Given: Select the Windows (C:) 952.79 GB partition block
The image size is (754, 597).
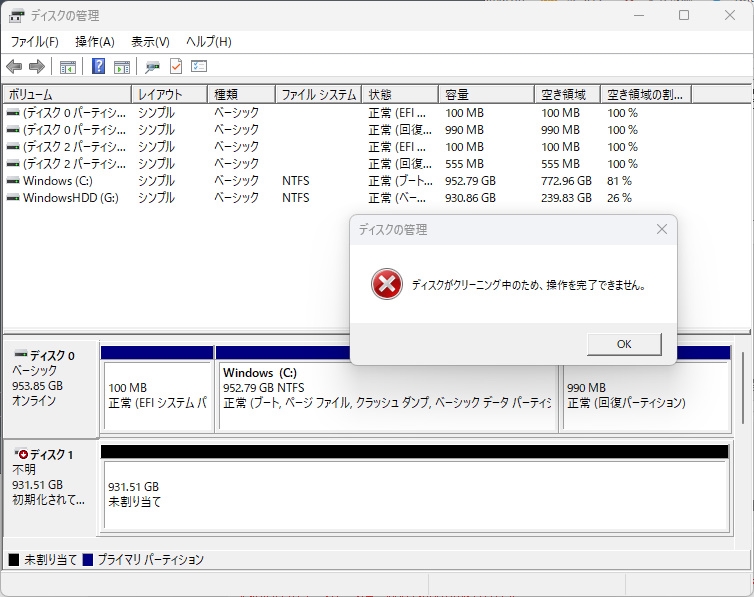Looking at the screenshot, I should point(386,396).
